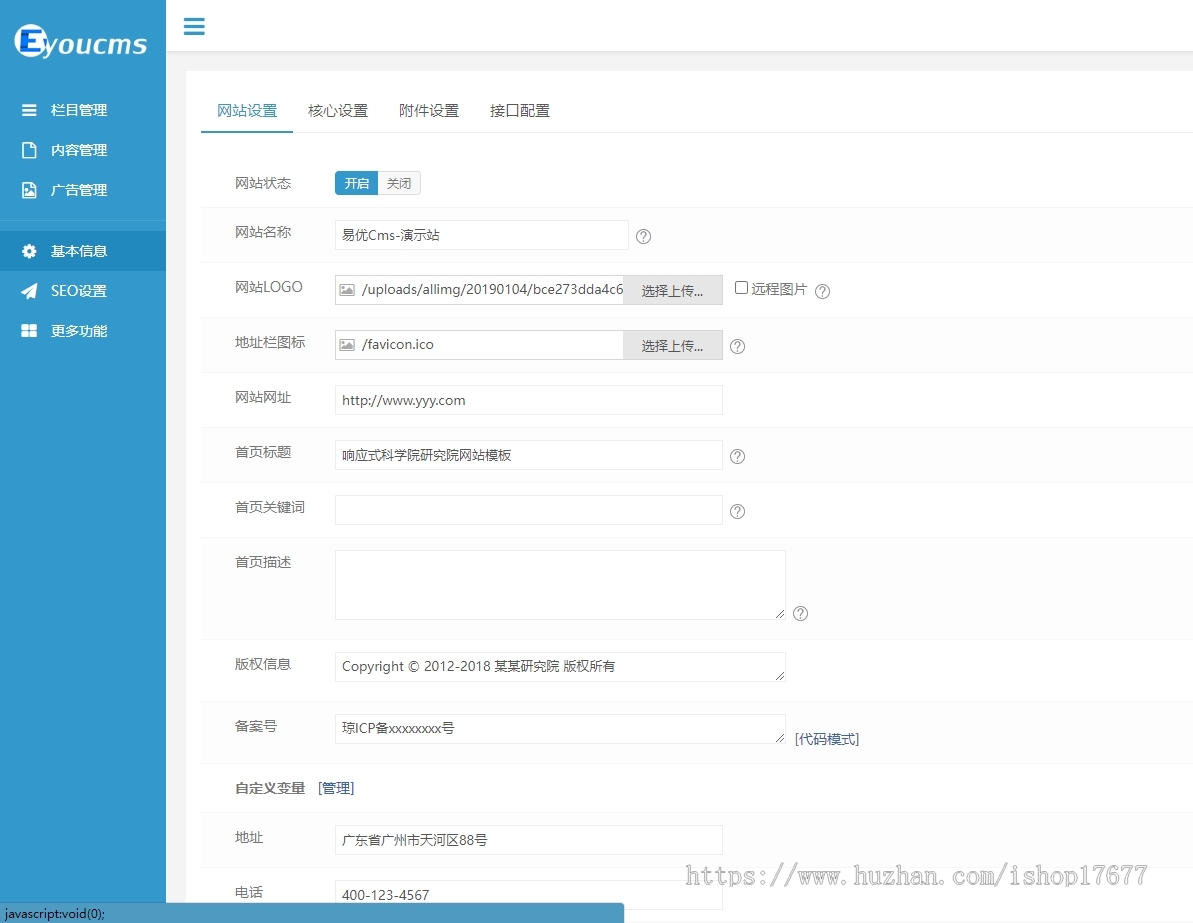Click the 版权信息 label

click(263, 664)
